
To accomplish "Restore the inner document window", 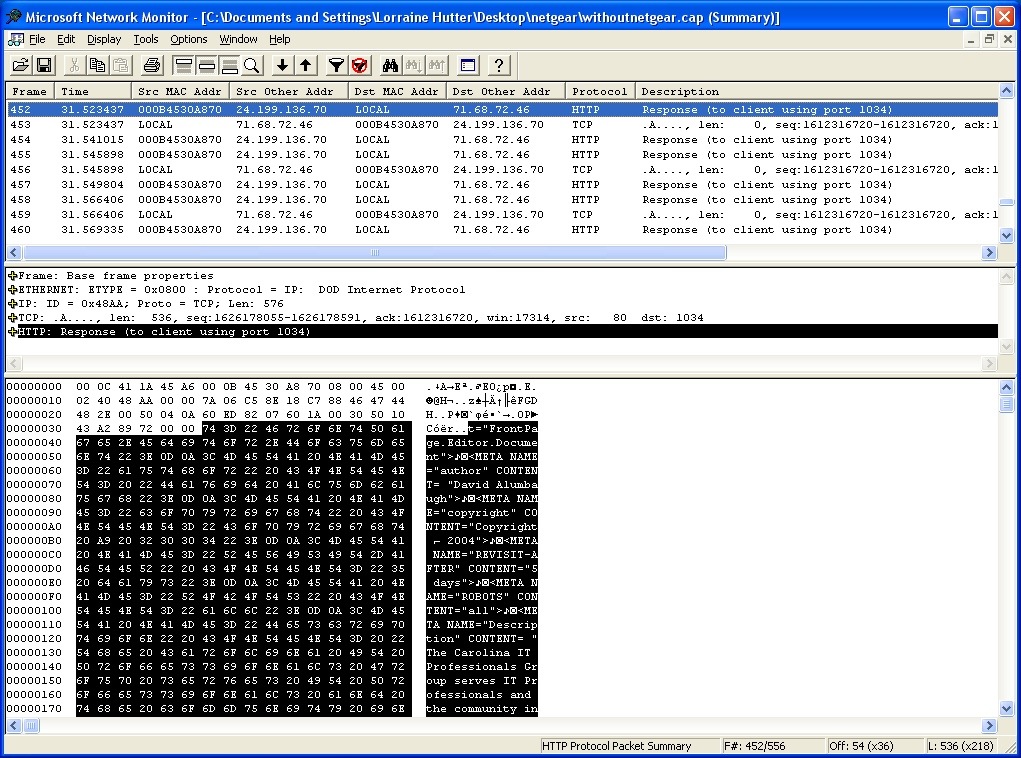I will click(989, 40).
